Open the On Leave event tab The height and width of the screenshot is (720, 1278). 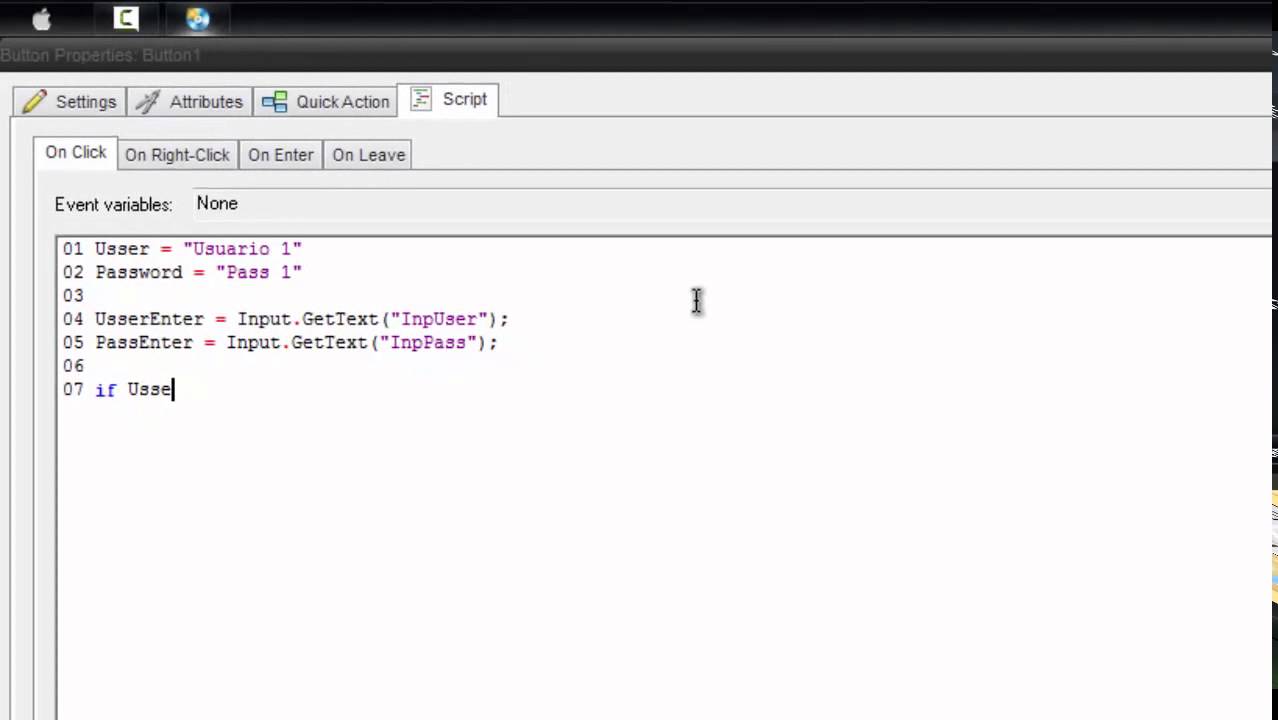point(368,155)
